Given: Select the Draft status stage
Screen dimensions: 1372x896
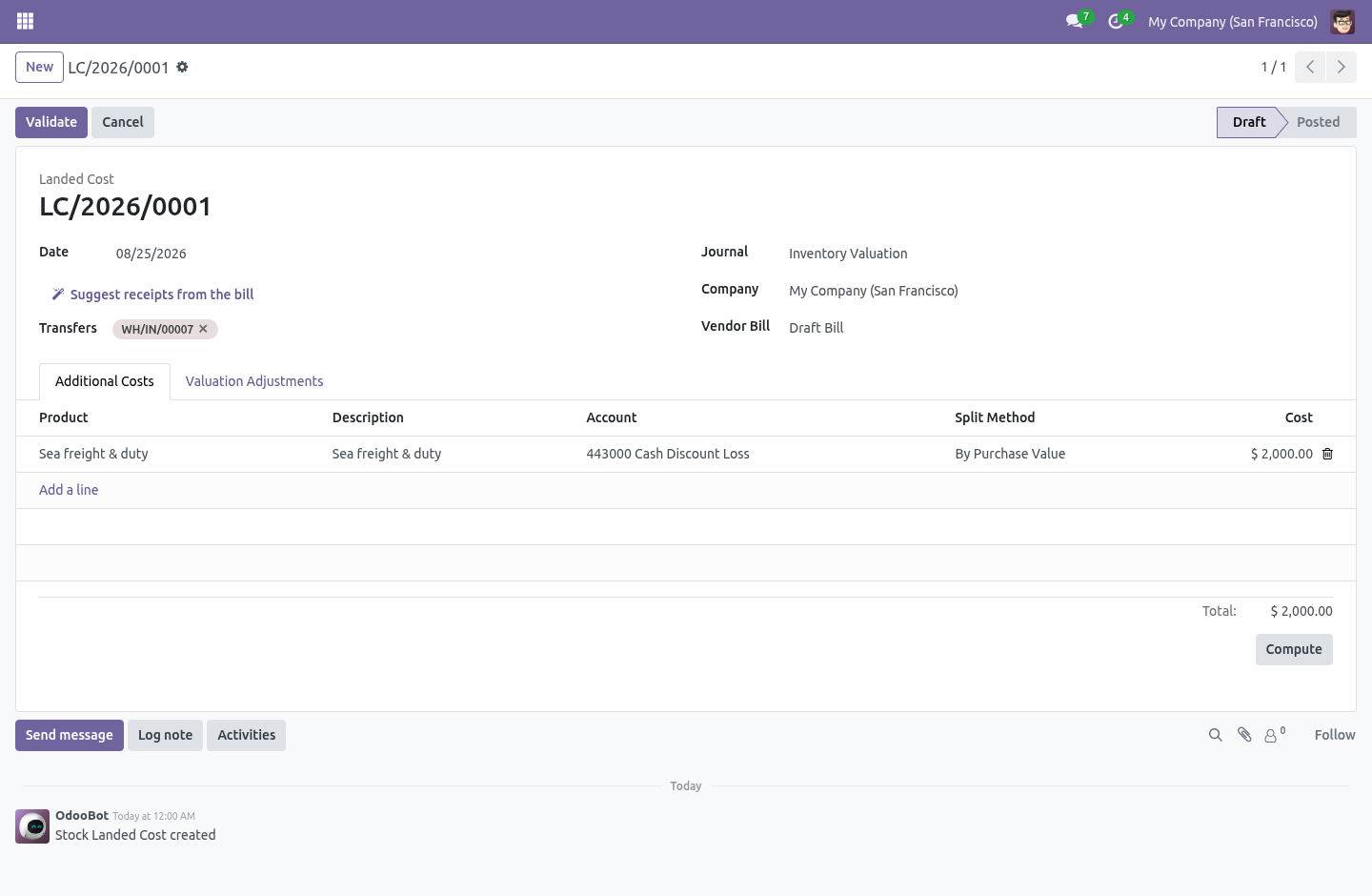Looking at the screenshot, I should tap(1248, 122).
